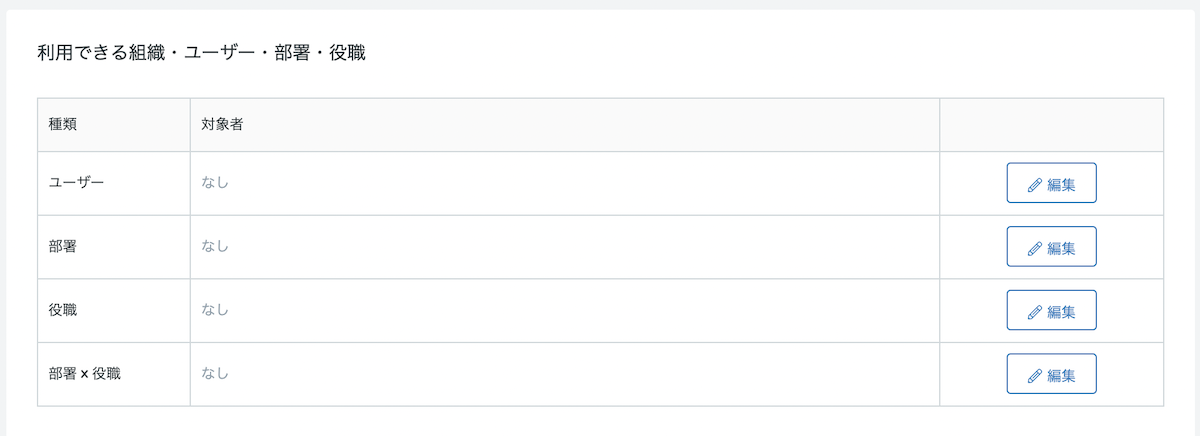Click the pencil icon in 部署 × 役職 row
The image size is (1200, 436).
(x=1035, y=376)
